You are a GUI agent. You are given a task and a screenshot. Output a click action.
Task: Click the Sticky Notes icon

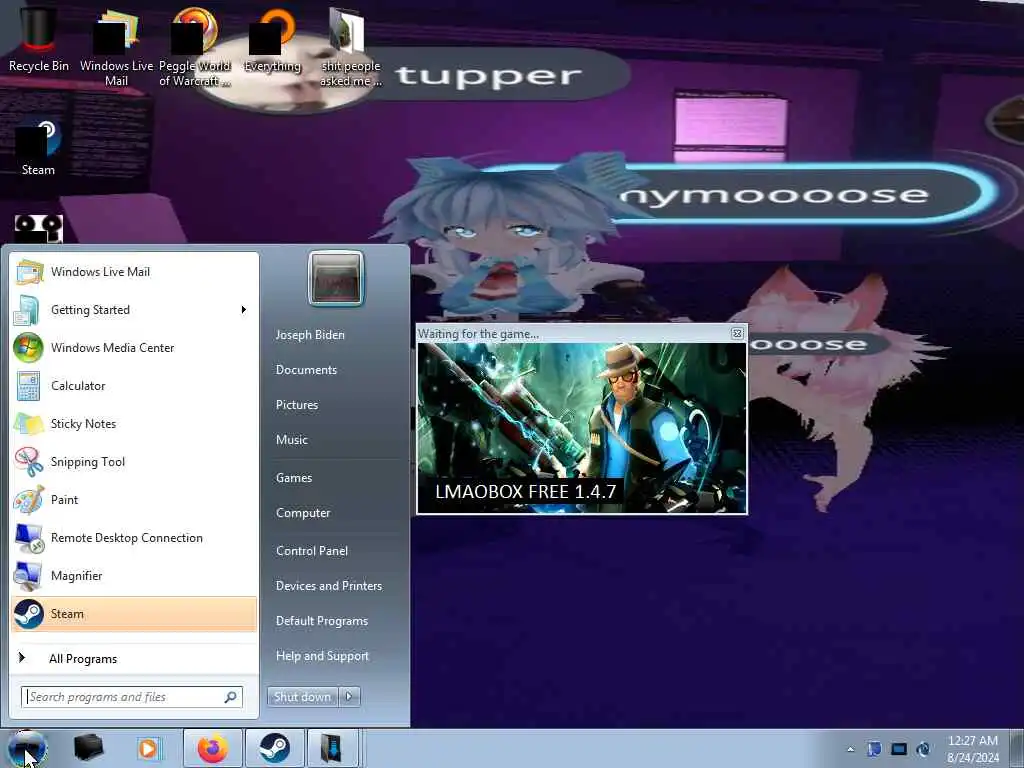(29, 424)
